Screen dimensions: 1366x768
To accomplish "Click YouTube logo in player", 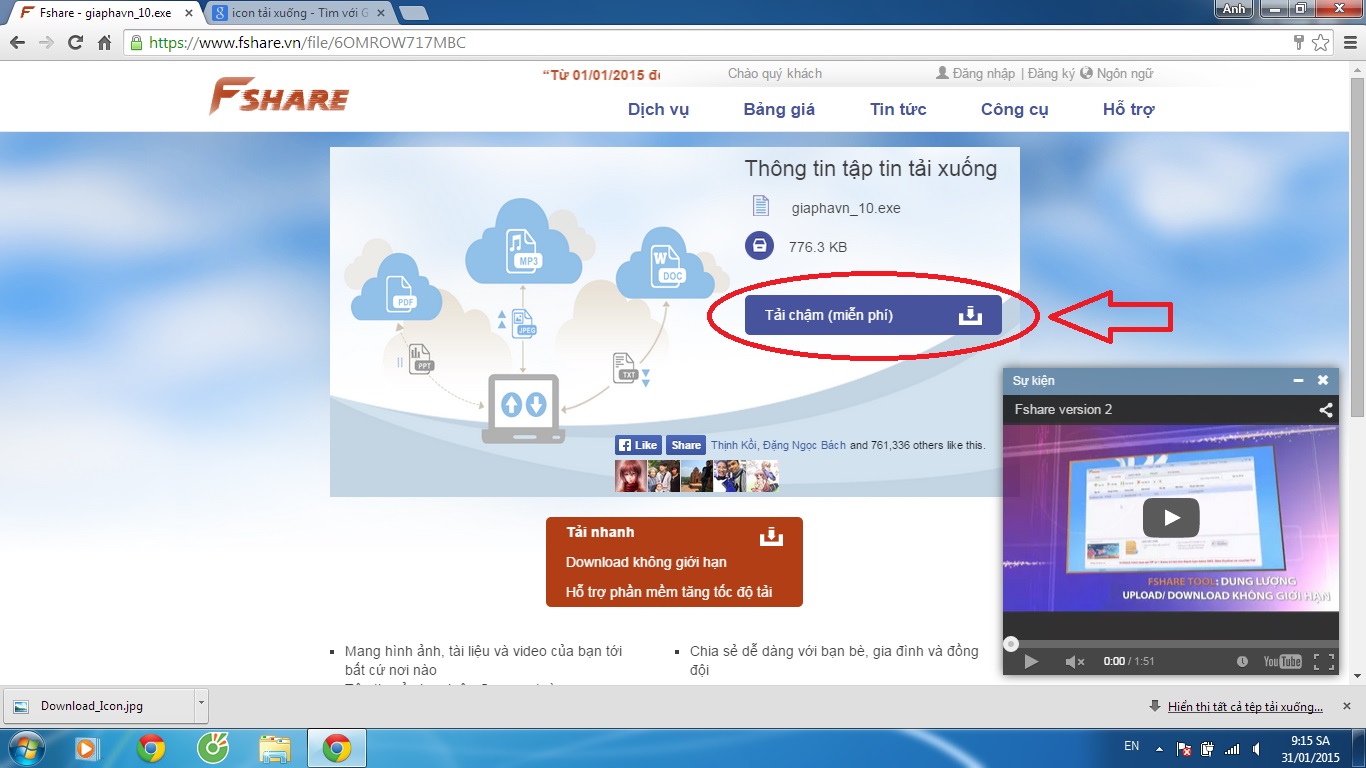I will click(1282, 661).
